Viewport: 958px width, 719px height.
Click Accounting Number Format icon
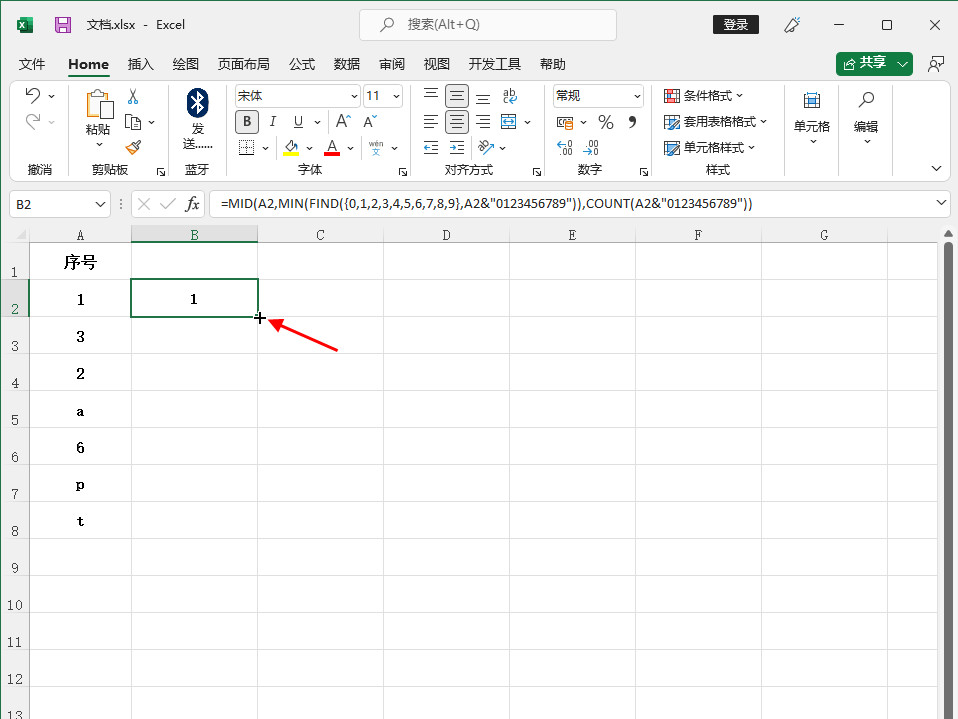565,123
